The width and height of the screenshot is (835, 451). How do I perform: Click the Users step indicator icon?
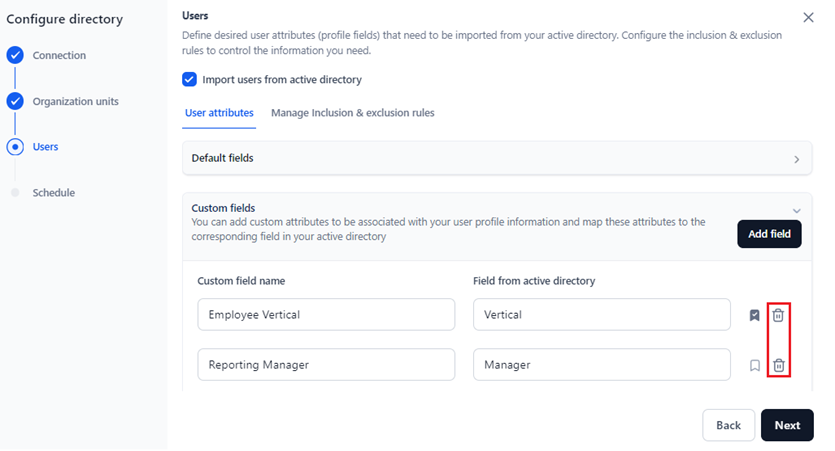click(x=15, y=147)
